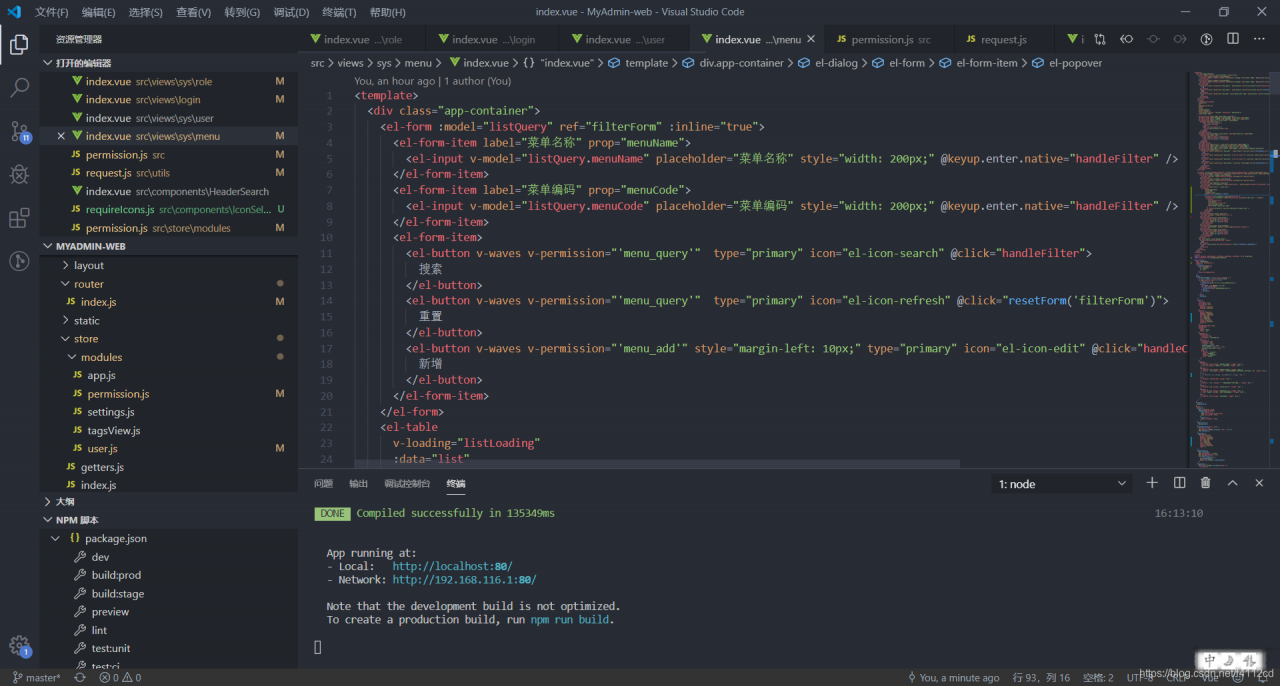Open permission.js in store modules folder
The width and height of the screenshot is (1280, 686).
pyautogui.click(x=118, y=394)
